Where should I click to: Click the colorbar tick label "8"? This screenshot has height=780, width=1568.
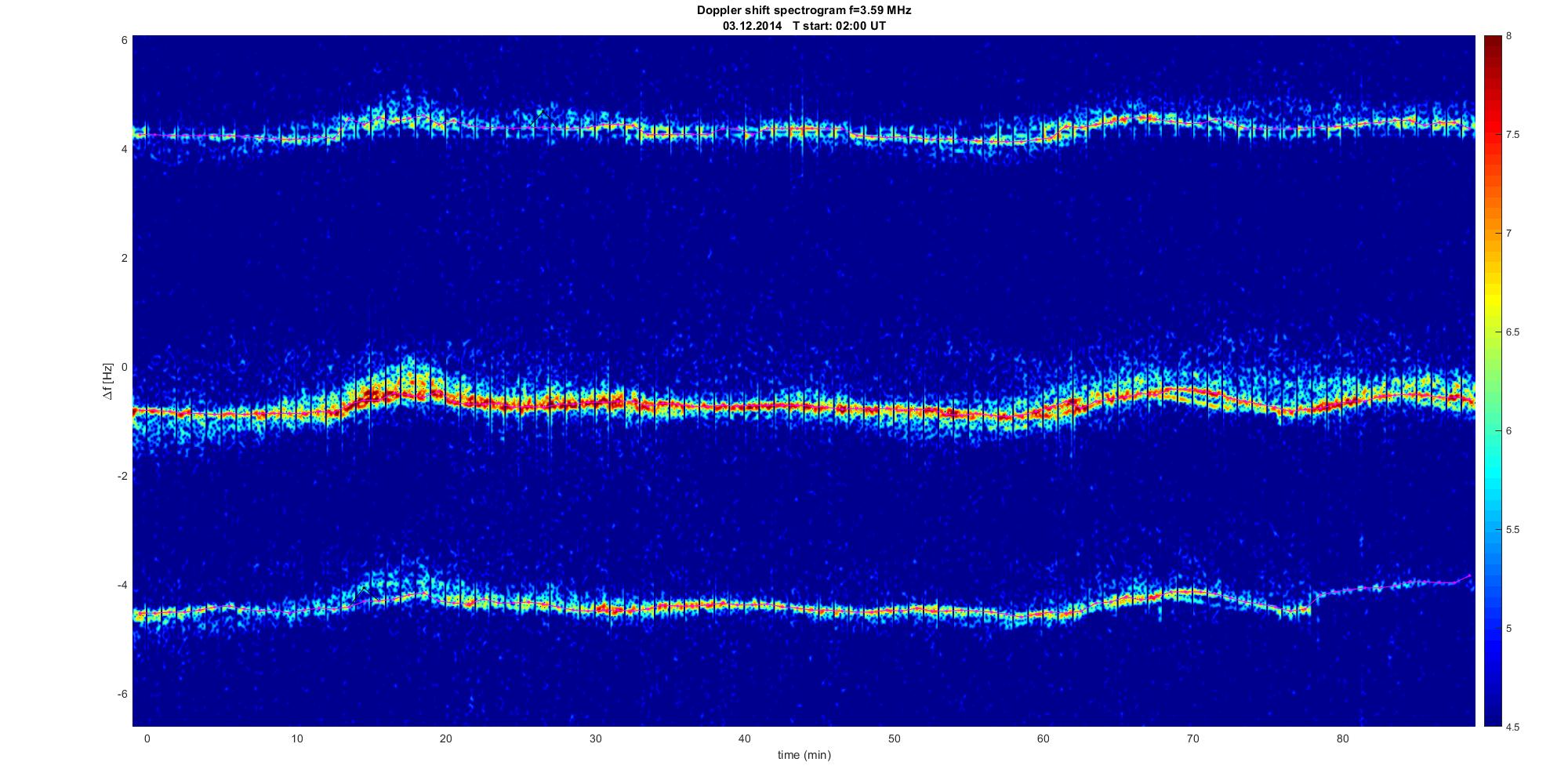[x=1509, y=36]
